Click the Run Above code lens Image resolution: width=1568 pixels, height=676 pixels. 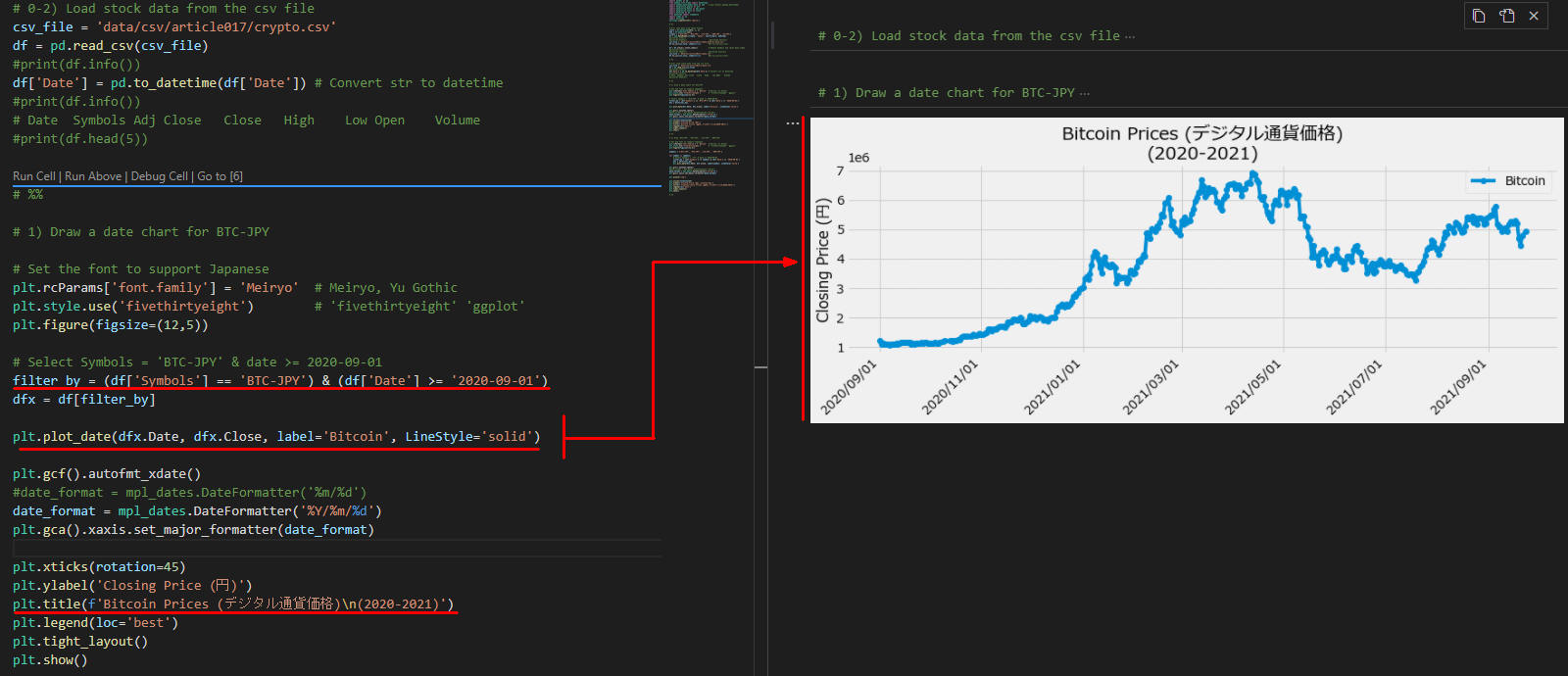click(93, 176)
